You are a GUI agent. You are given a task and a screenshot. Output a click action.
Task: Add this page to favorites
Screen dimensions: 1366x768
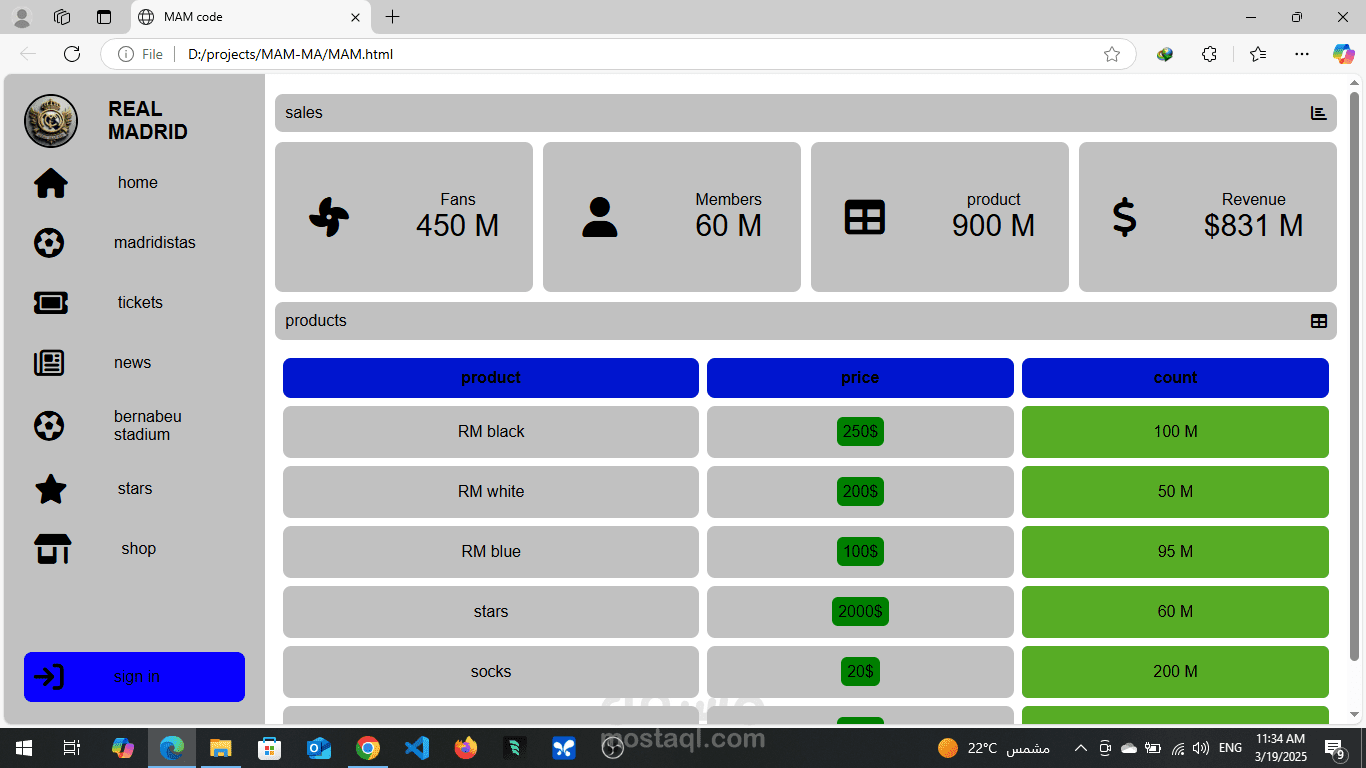pyautogui.click(x=1112, y=54)
